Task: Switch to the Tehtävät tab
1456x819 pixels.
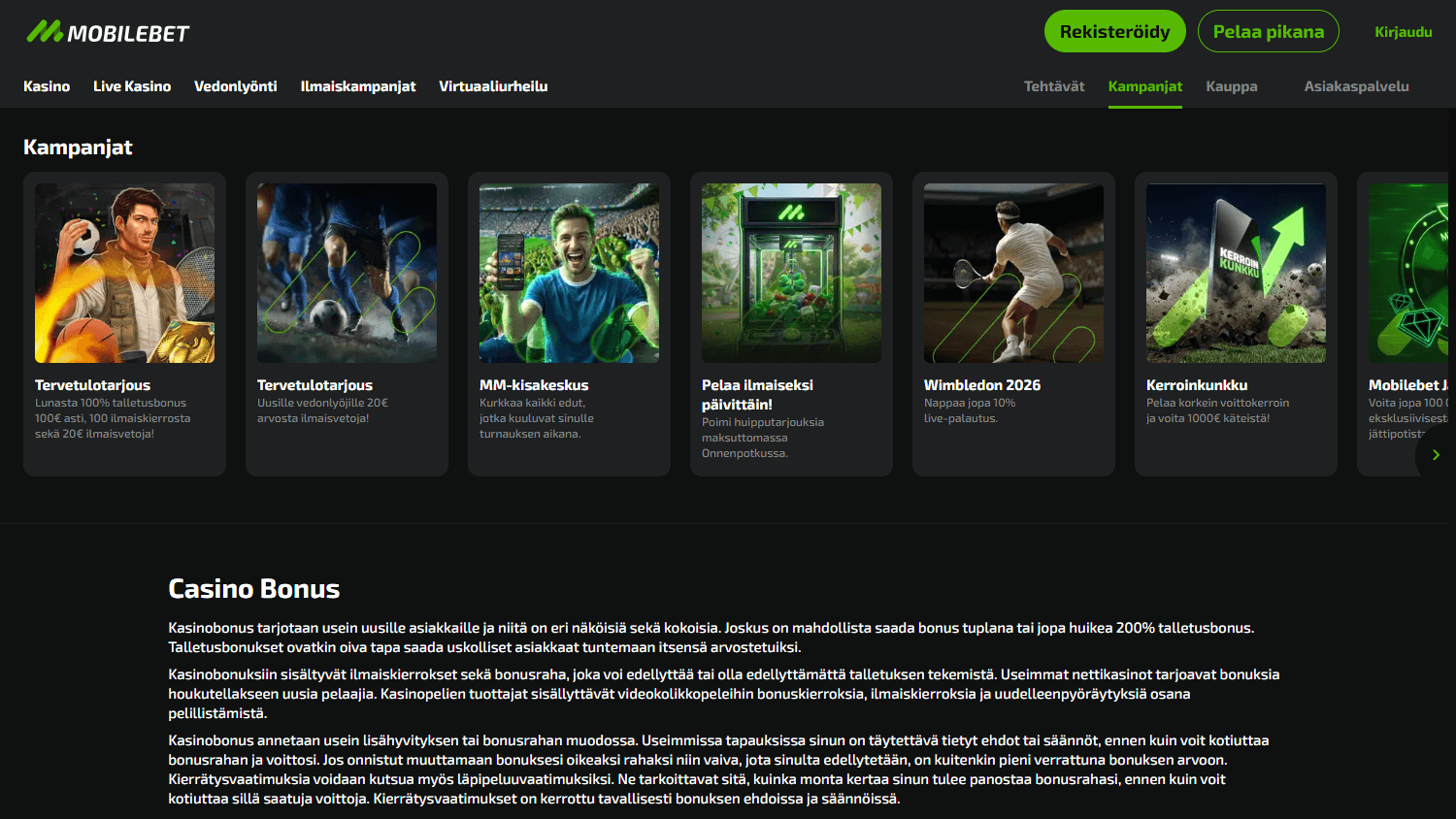Action: pyautogui.click(x=1054, y=86)
